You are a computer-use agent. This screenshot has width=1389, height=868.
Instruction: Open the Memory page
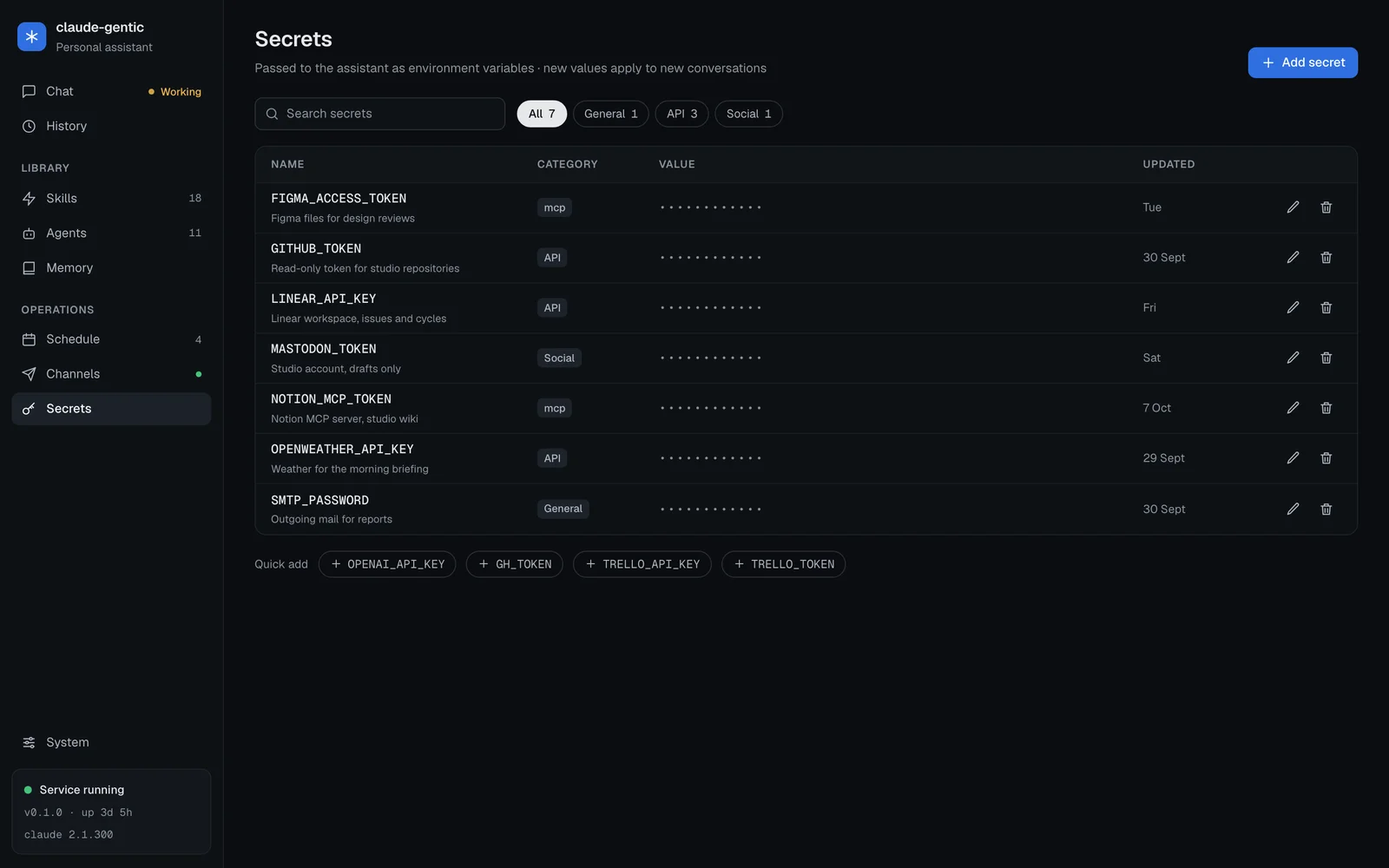[111, 268]
